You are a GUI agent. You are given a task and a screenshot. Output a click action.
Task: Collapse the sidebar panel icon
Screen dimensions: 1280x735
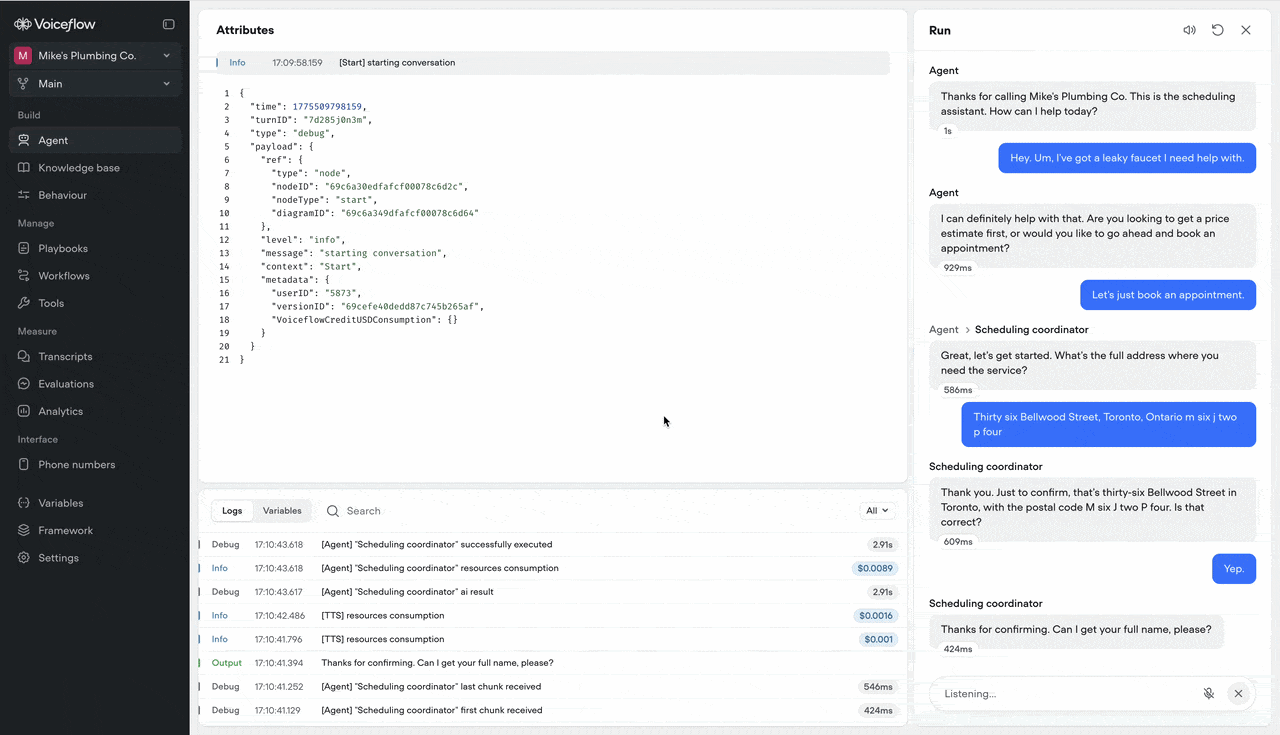(x=168, y=24)
